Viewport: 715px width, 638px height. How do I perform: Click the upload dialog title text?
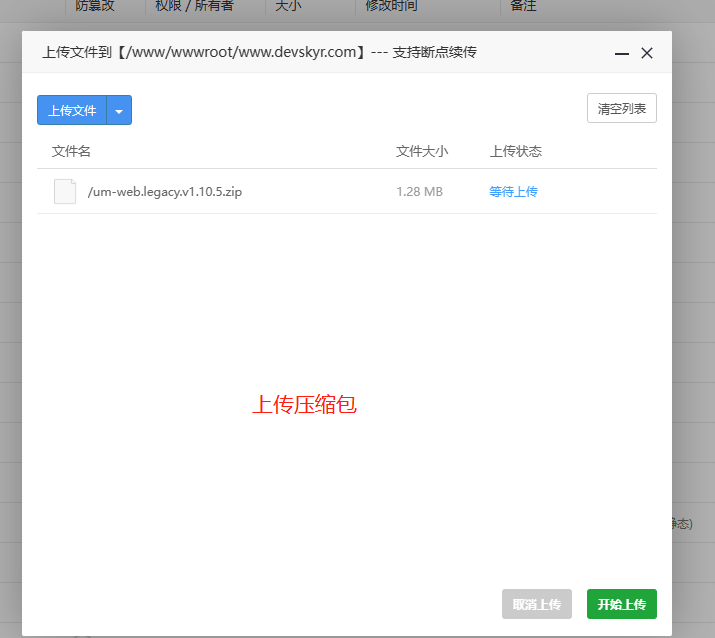point(259,52)
